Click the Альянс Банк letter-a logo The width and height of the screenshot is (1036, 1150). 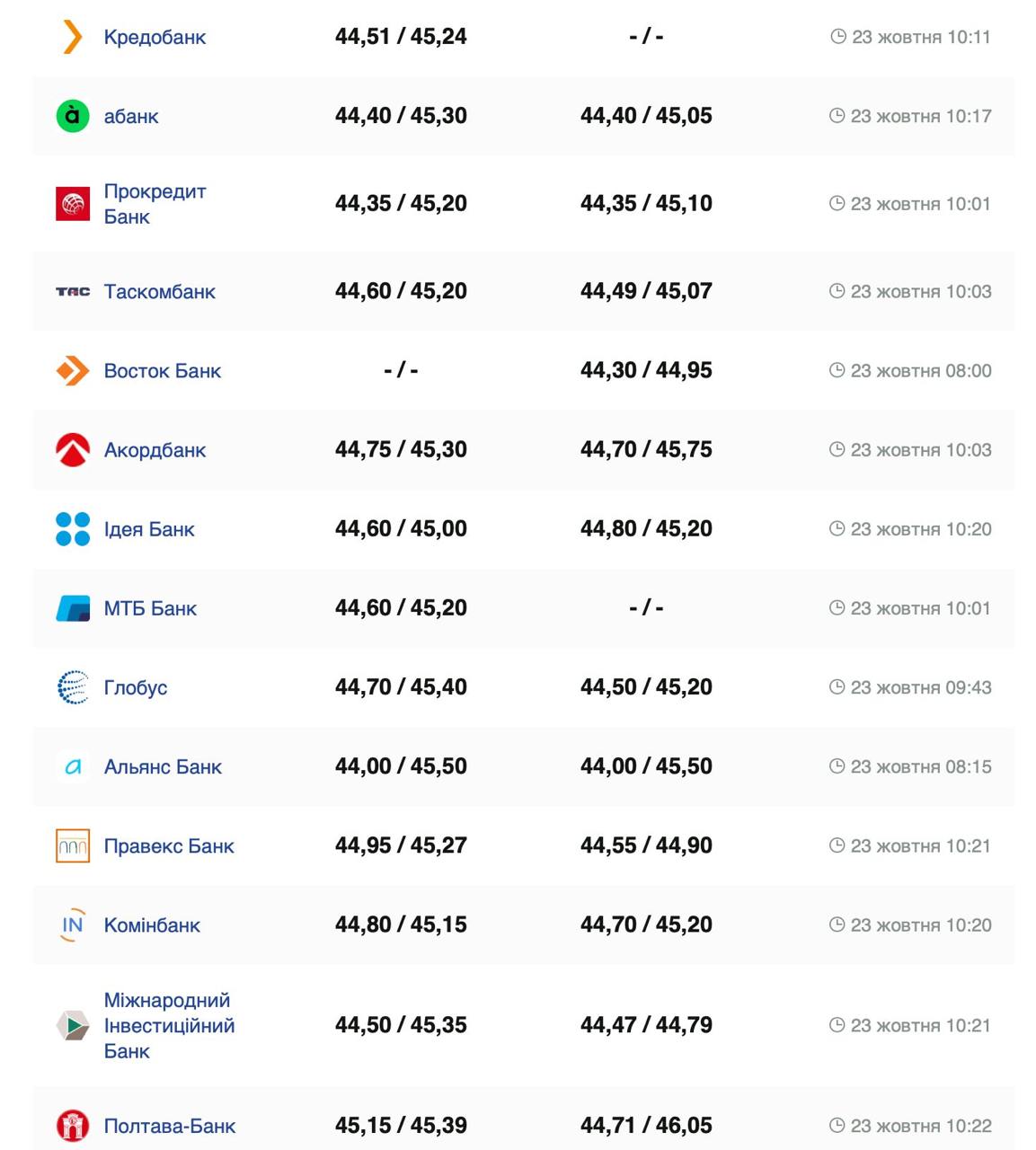click(73, 766)
